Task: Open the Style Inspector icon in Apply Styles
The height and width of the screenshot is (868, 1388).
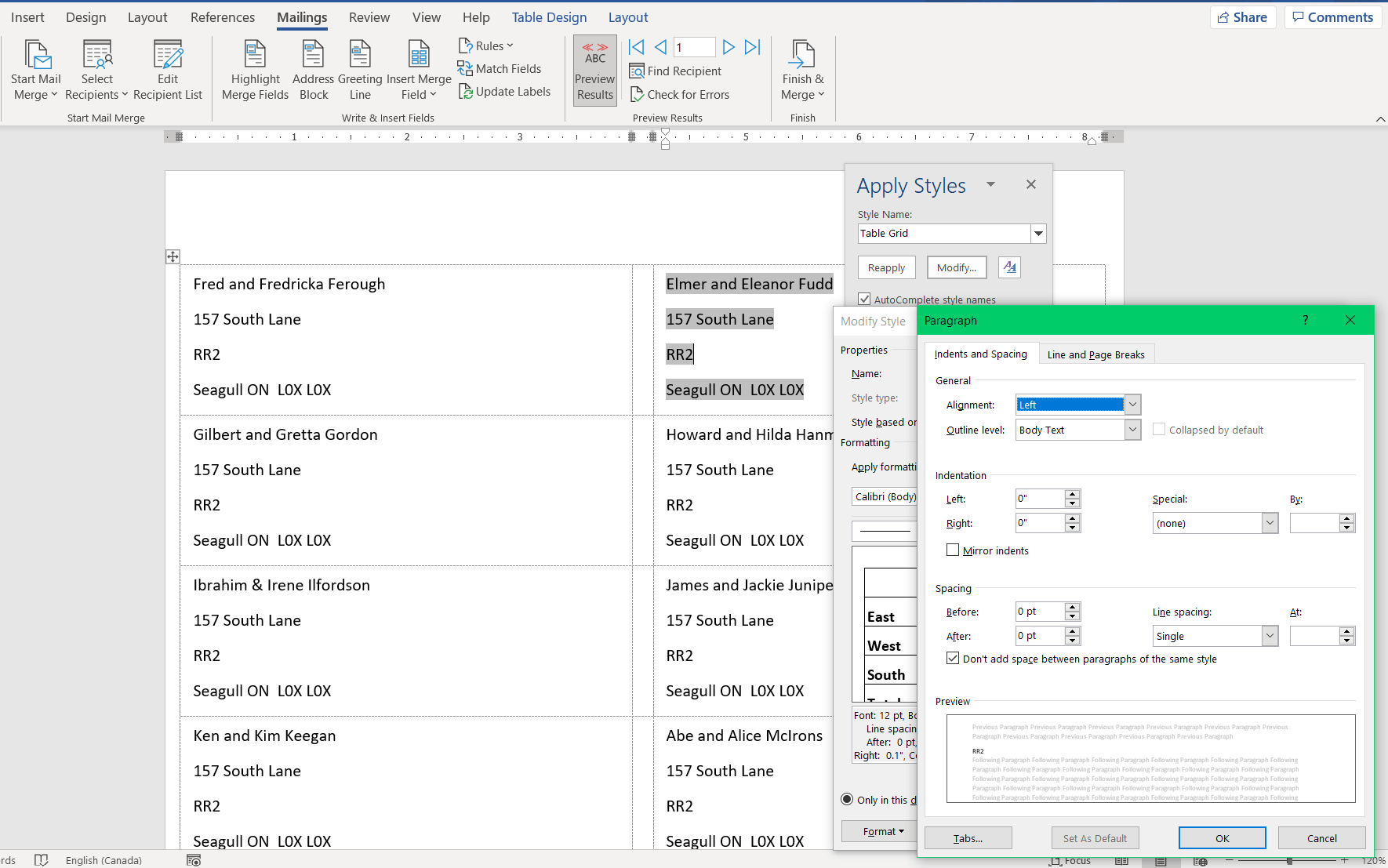Action: tap(1010, 267)
